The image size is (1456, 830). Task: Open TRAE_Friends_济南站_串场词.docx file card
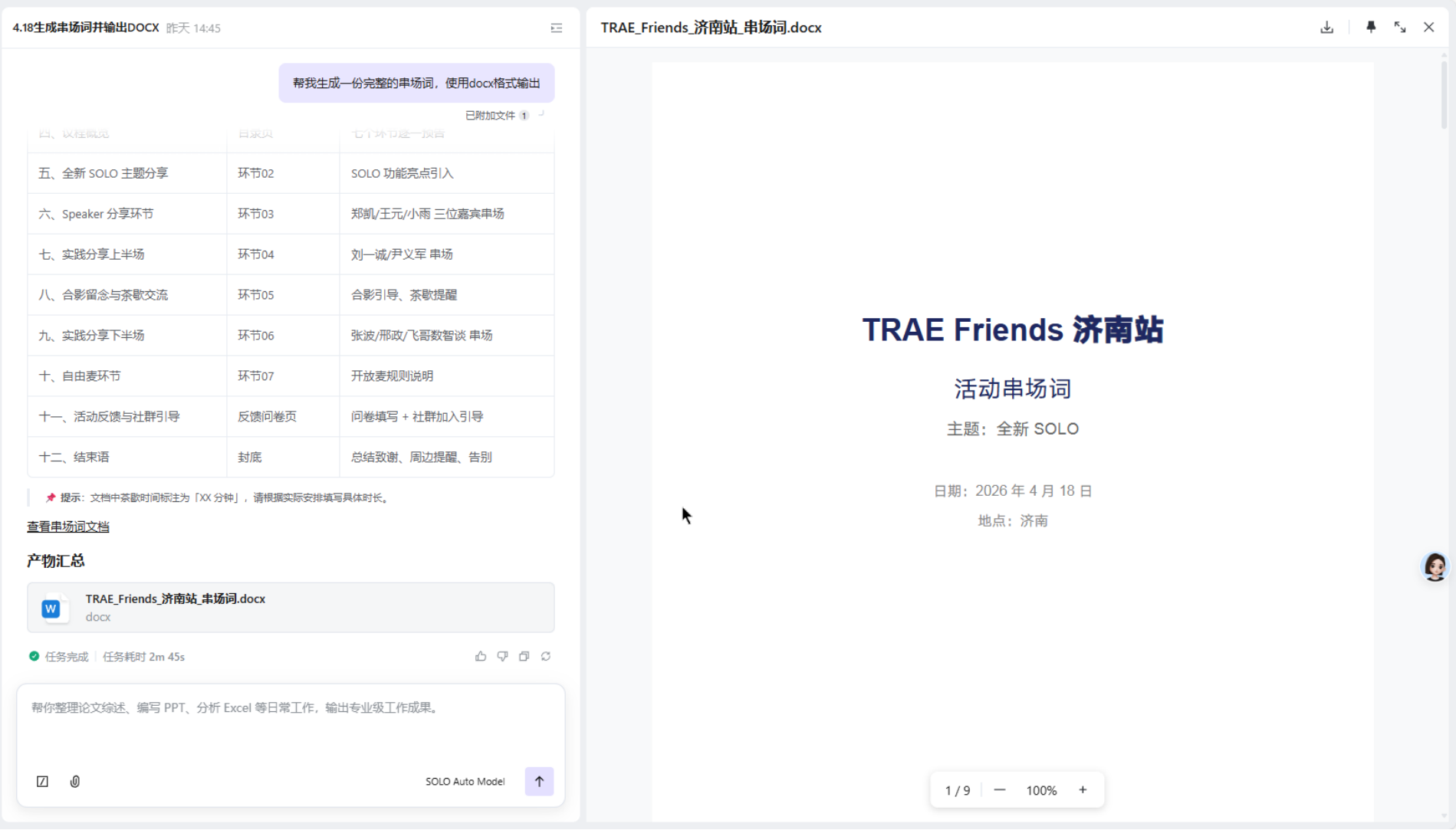tap(291, 607)
